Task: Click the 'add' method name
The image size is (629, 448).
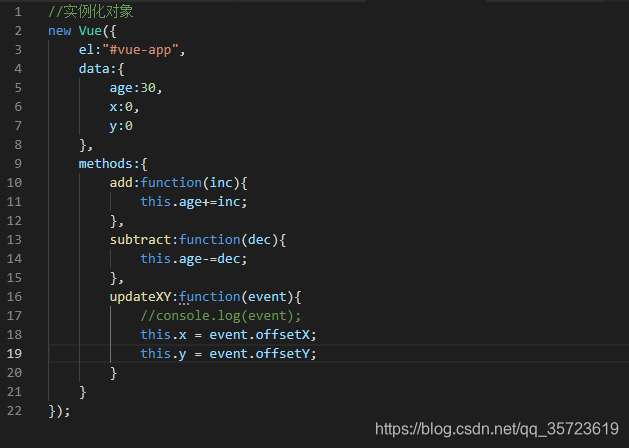Action: pos(121,182)
